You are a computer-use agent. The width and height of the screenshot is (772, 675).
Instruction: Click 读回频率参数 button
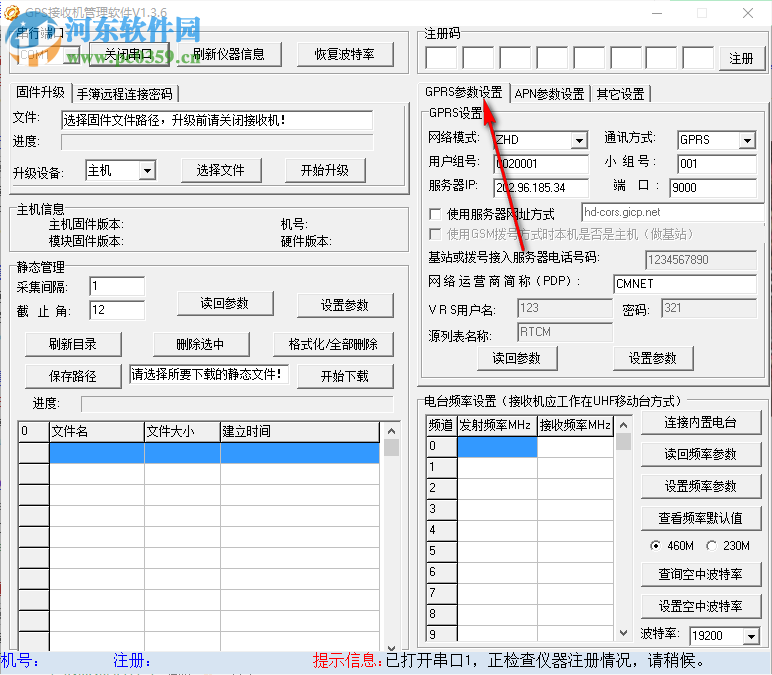(701, 454)
